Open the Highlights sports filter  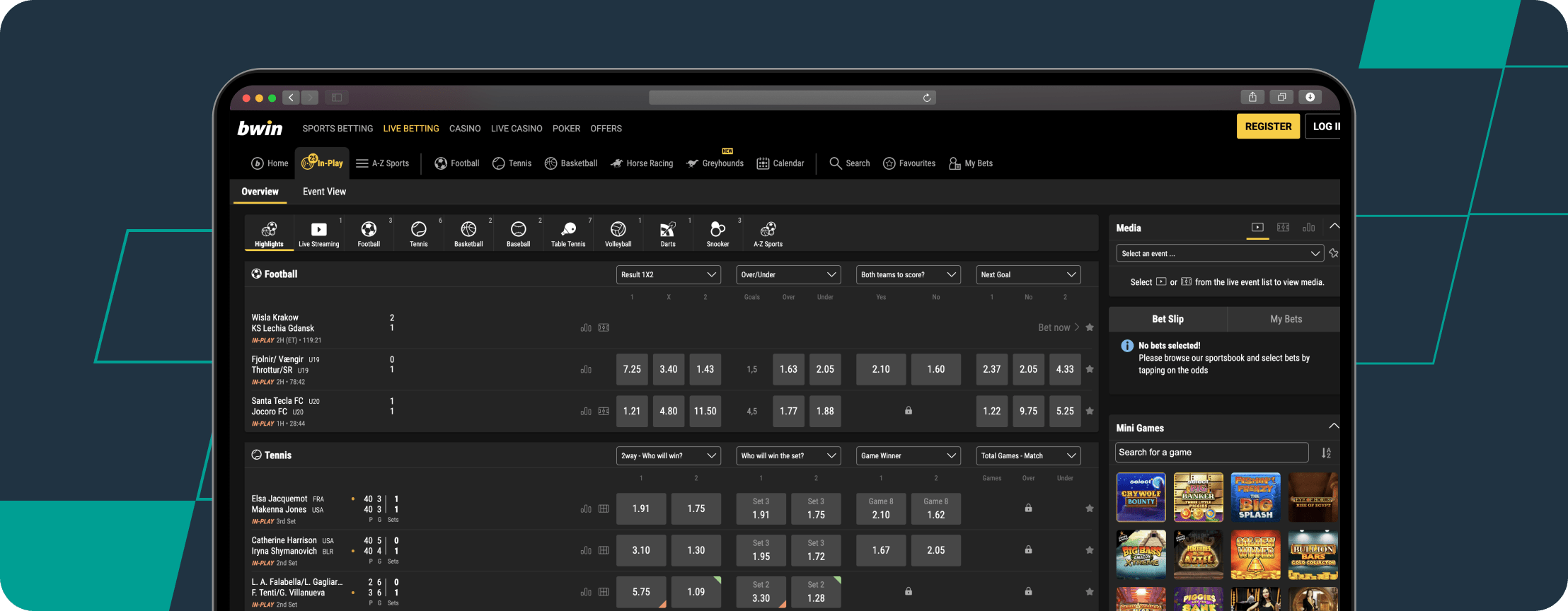269,233
